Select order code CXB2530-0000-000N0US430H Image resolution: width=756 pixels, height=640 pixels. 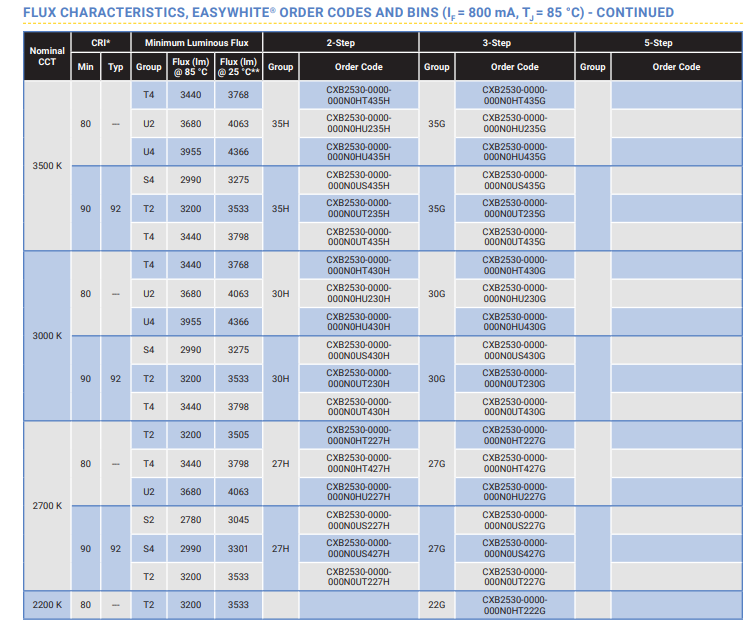click(359, 350)
